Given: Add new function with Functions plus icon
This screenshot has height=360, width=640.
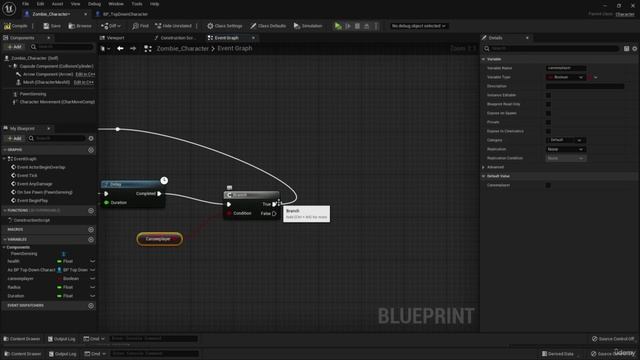Looking at the screenshot, I should (x=91, y=211).
